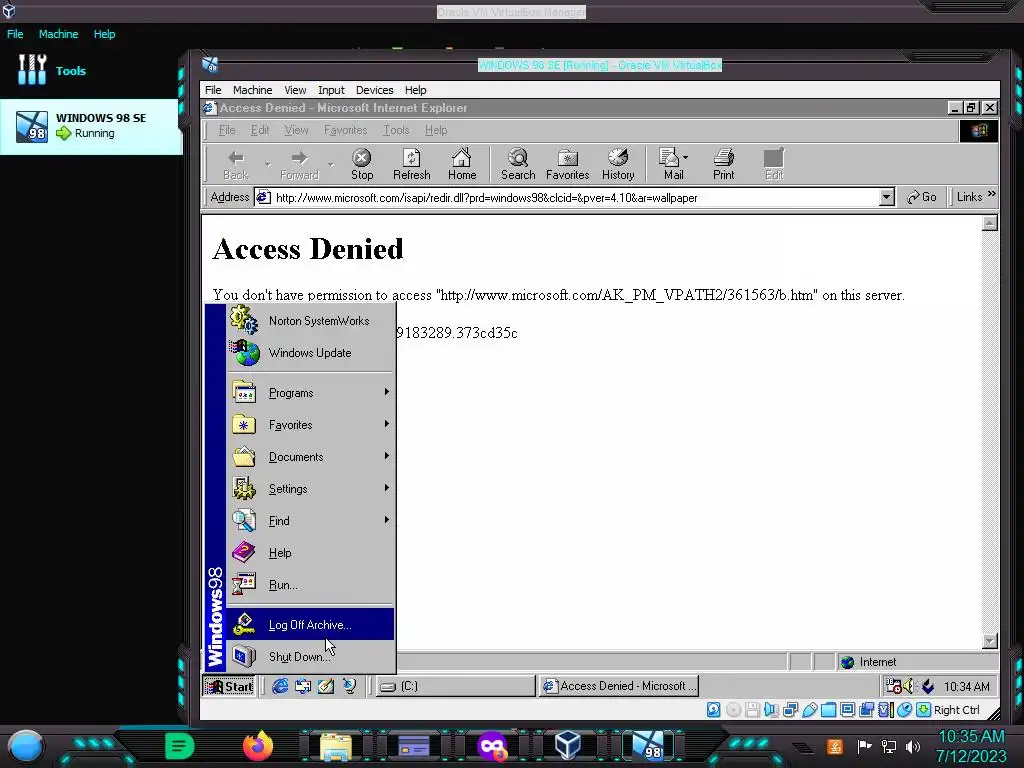Open Firefox from host taskbar

(x=258, y=745)
